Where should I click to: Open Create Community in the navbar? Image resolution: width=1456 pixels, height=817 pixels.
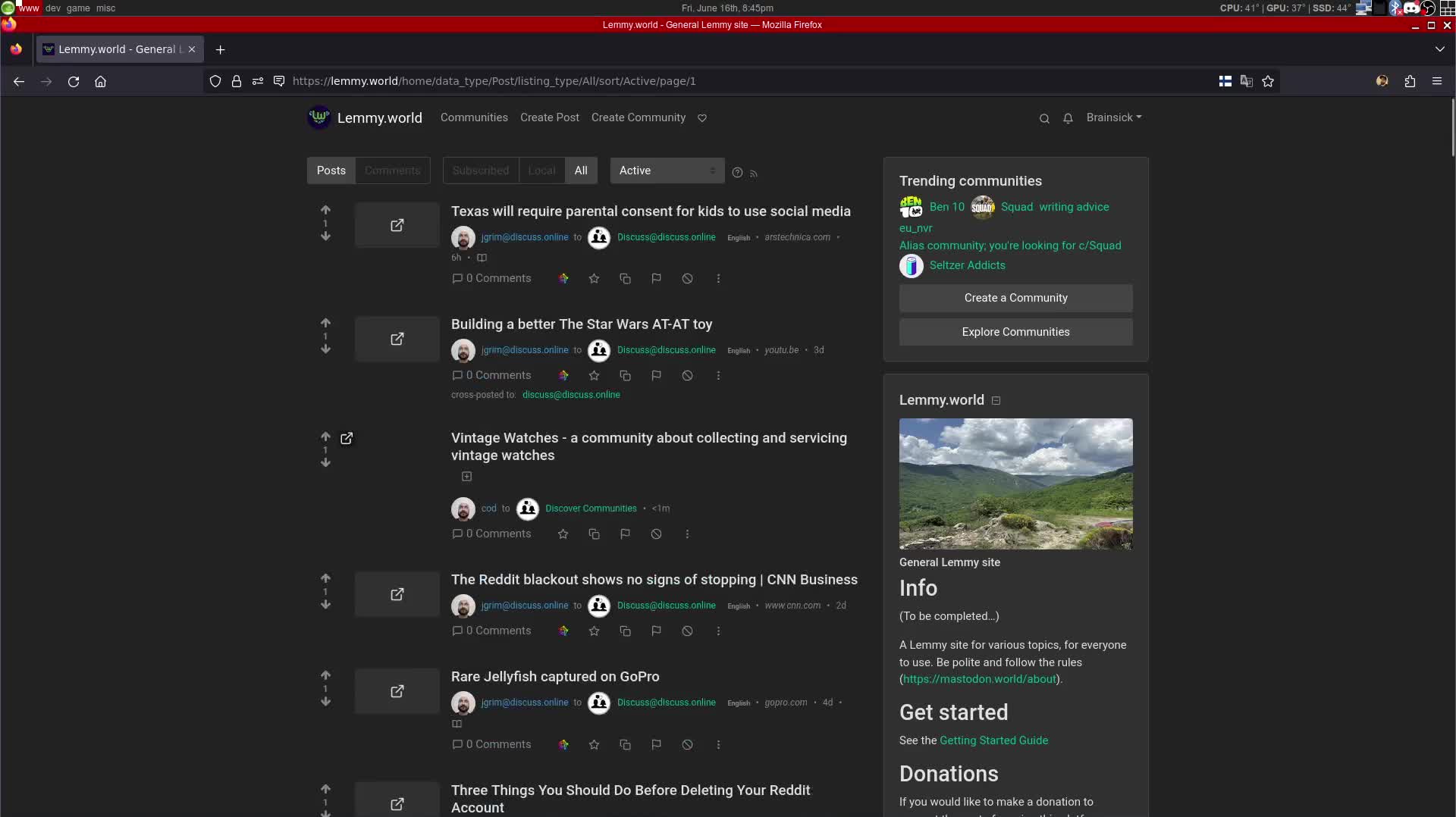(x=639, y=117)
